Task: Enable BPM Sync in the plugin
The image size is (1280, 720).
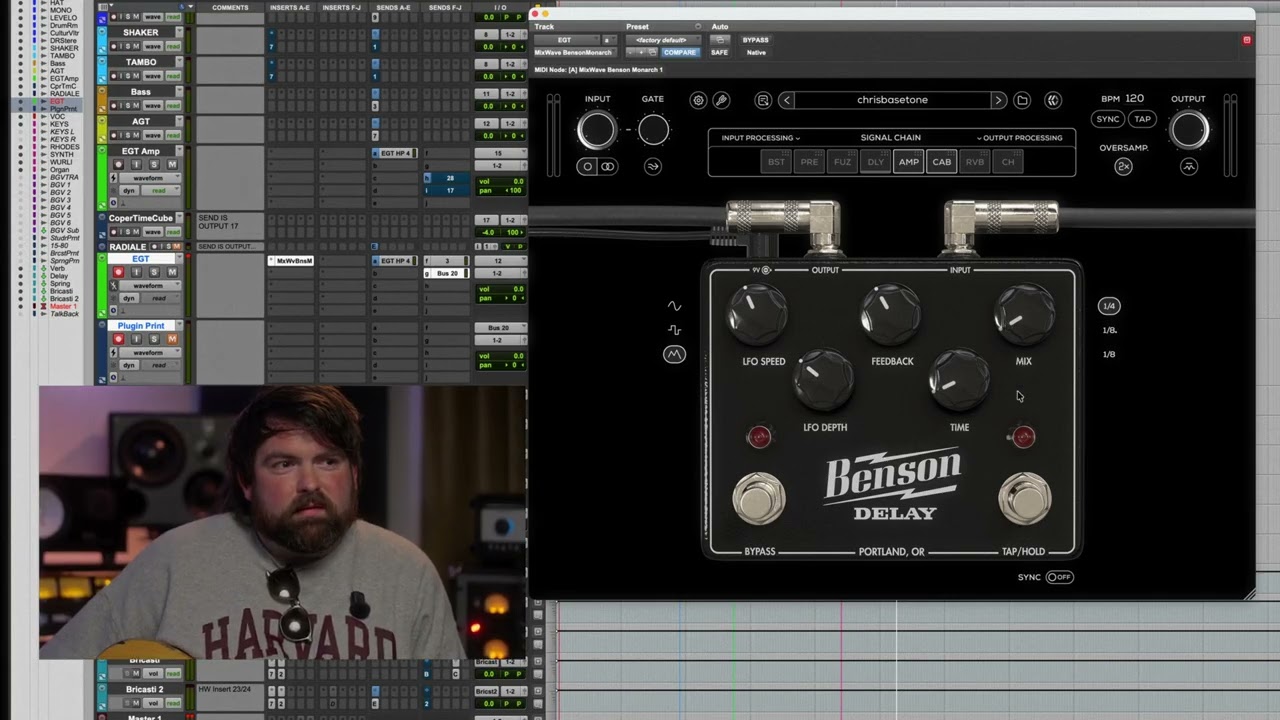Action: coord(1108,119)
